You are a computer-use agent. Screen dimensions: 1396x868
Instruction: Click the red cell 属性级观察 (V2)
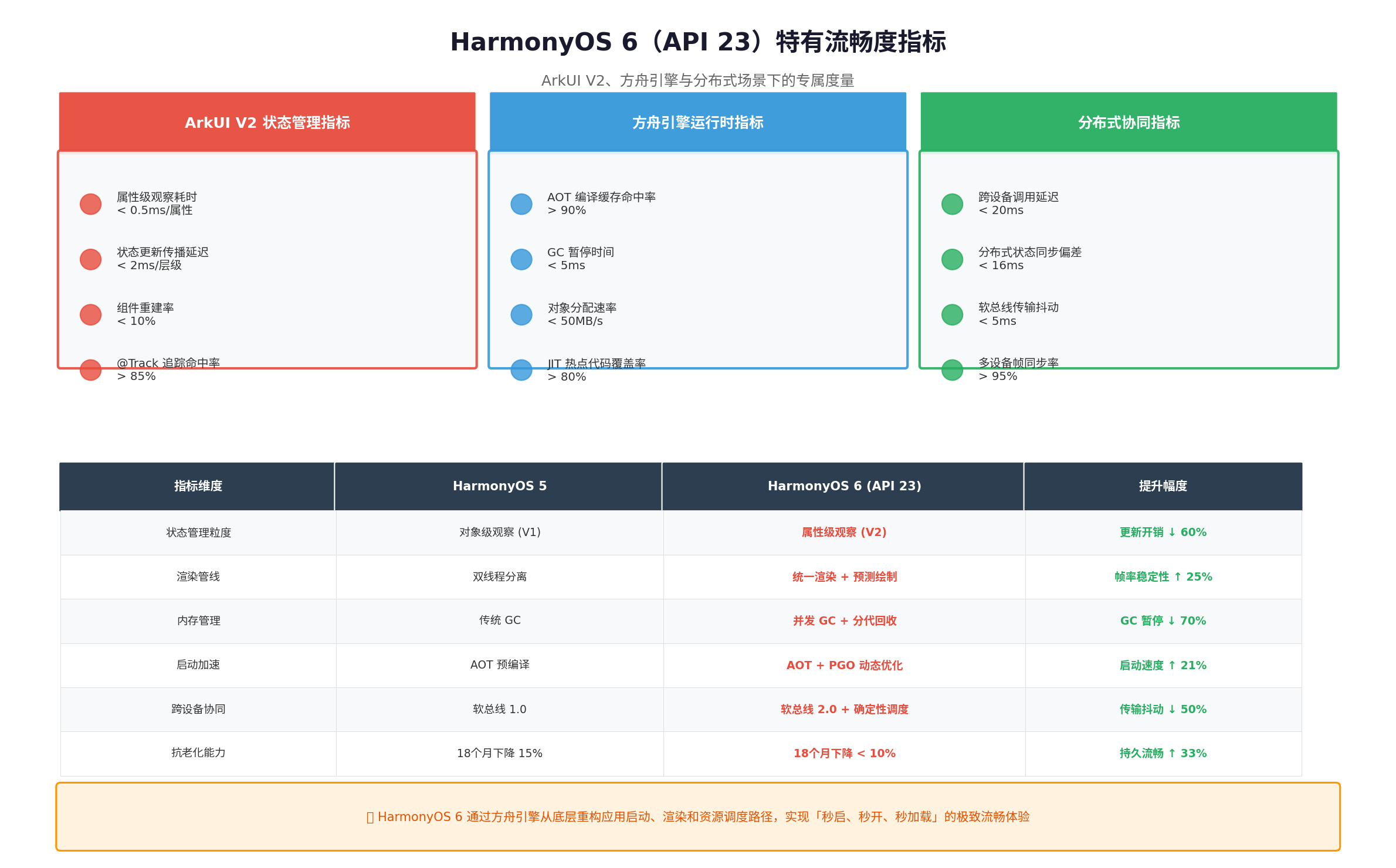coord(844,533)
